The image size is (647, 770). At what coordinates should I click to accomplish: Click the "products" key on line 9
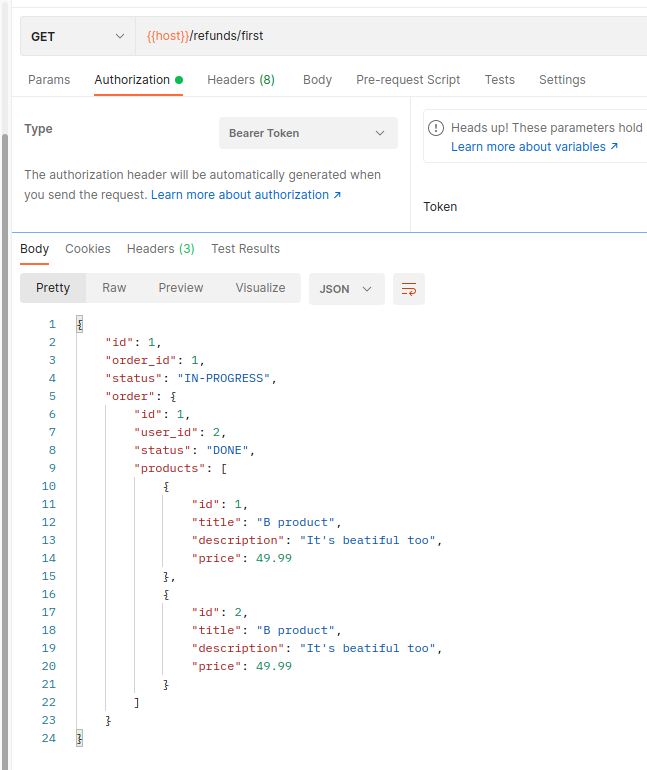click(170, 468)
